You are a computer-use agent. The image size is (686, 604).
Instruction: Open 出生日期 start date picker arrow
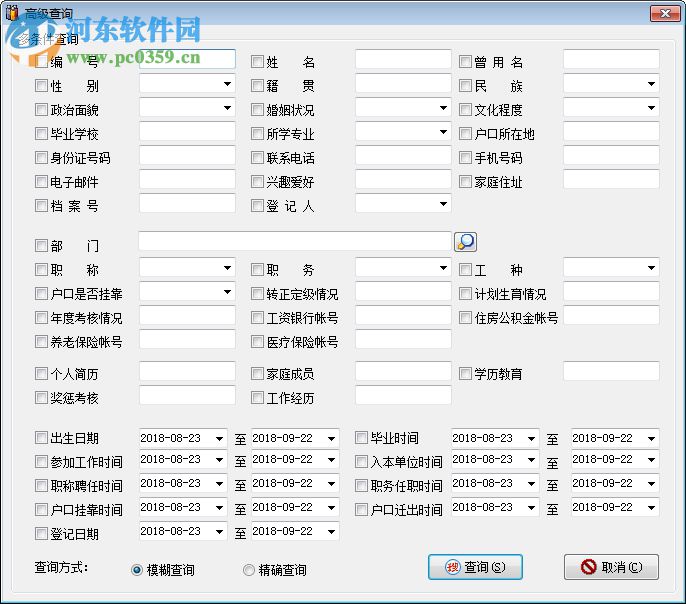[x=220, y=439]
